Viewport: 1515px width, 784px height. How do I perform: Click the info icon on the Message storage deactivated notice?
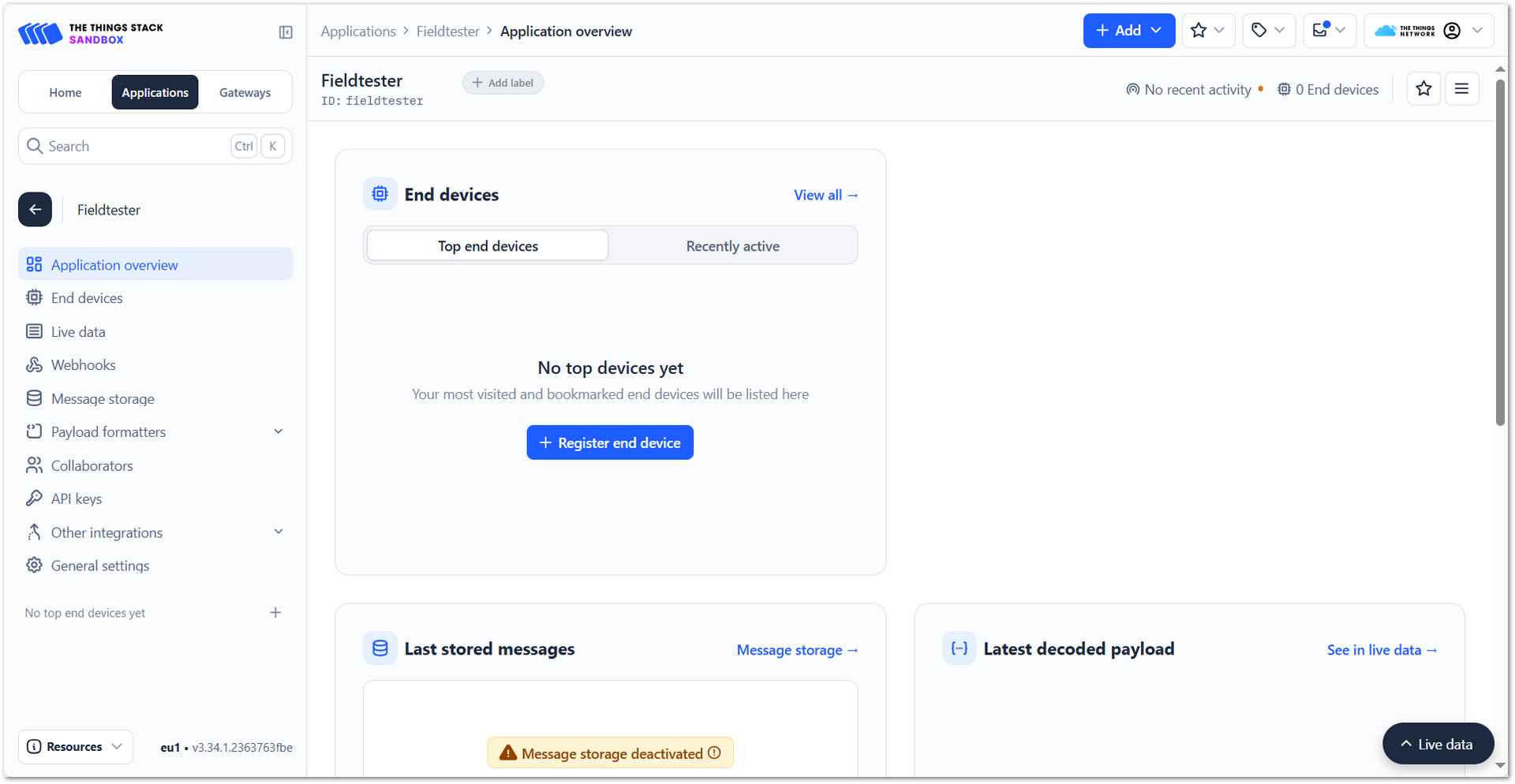(x=714, y=753)
